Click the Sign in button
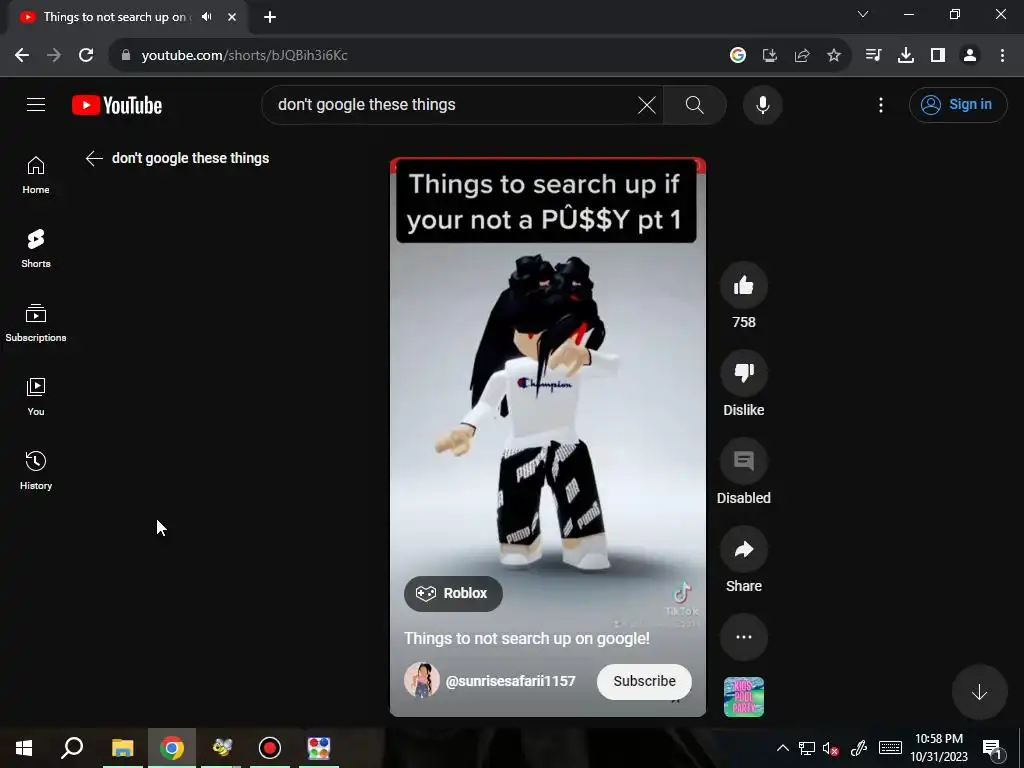 click(957, 104)
